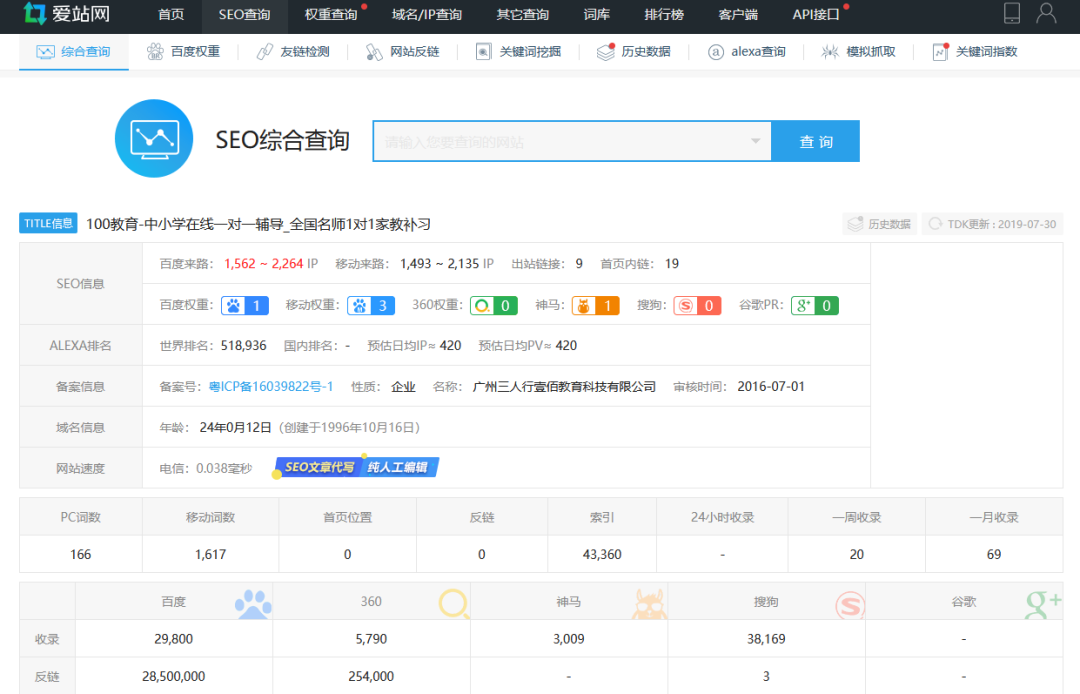Open the API接口 menu

816,14
